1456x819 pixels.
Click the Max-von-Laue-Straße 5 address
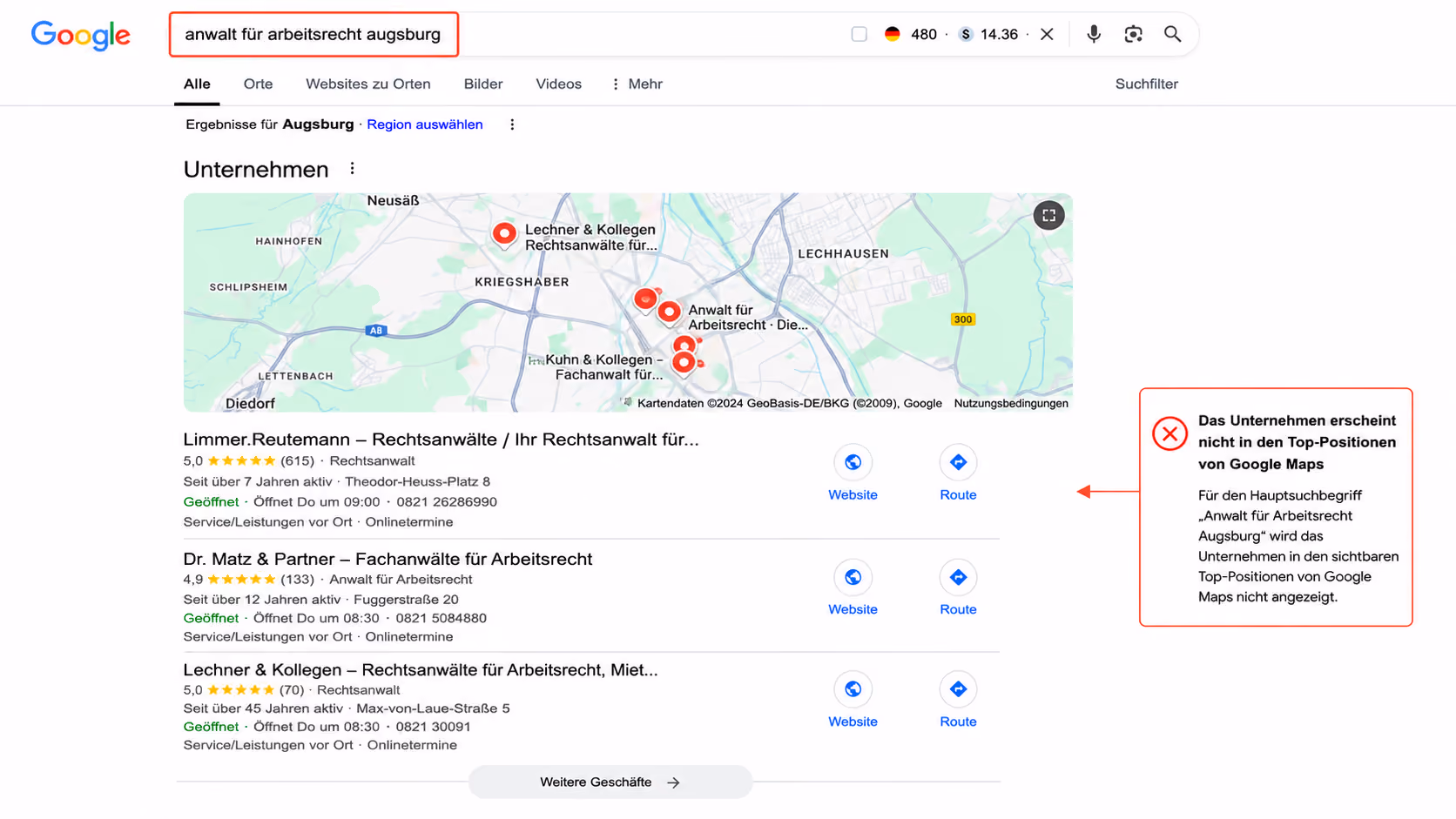pyautogui.click(x=433, y=708)
